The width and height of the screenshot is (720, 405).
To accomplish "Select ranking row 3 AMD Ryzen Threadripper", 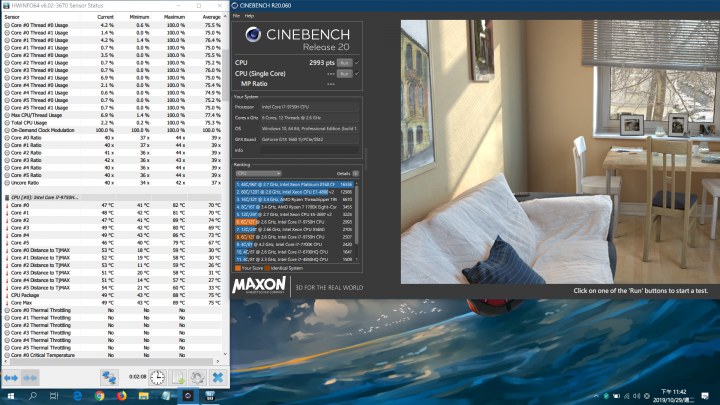I will tap(294, 200).
